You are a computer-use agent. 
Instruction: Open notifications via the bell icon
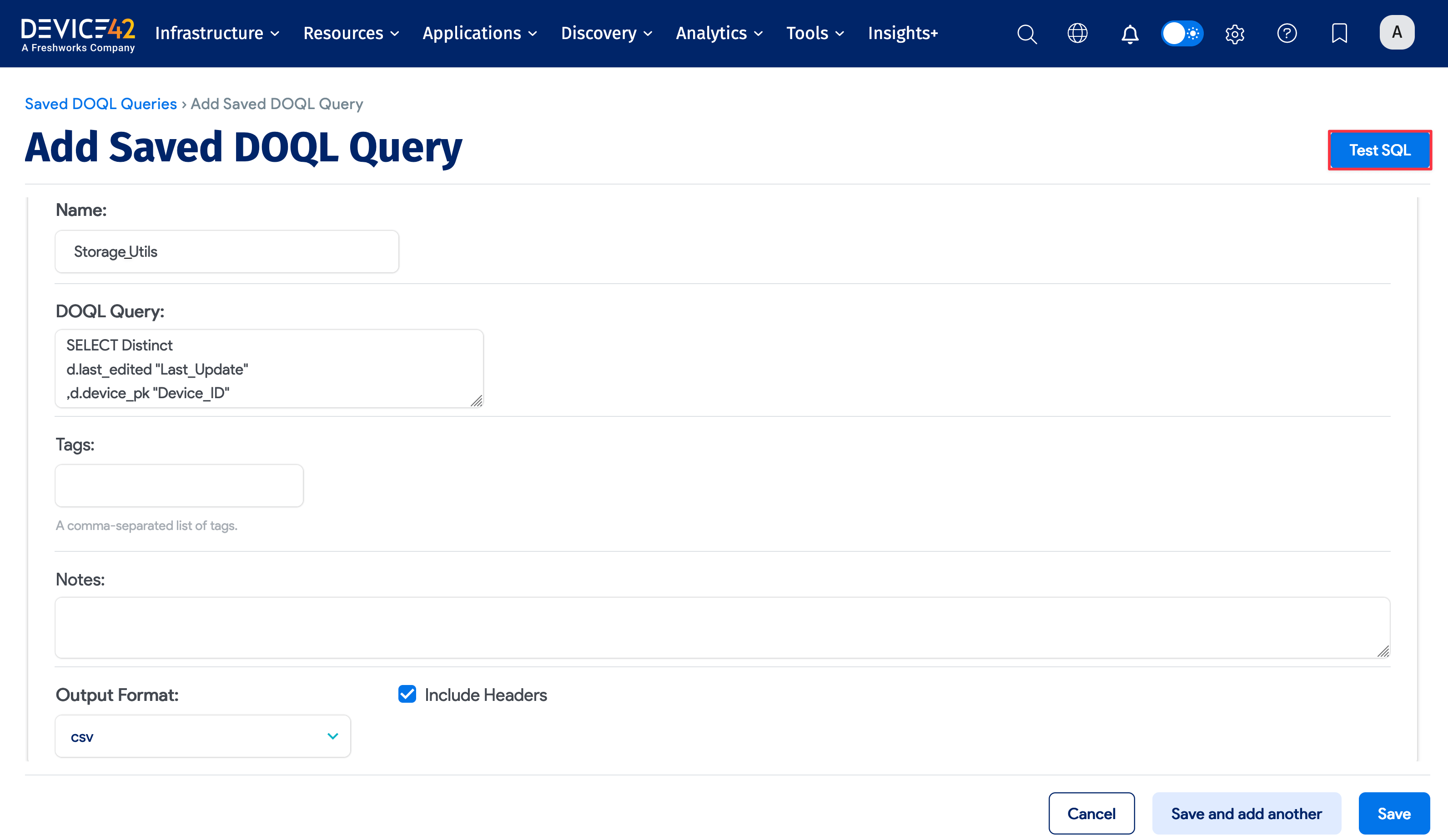coord(1129,34)
